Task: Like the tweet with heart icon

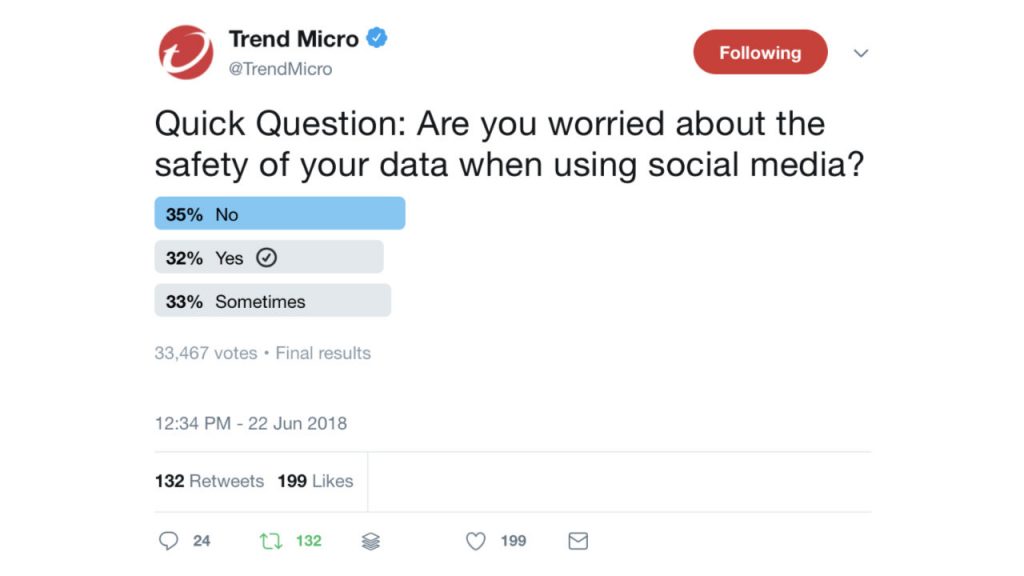Action: pos(476,541)
